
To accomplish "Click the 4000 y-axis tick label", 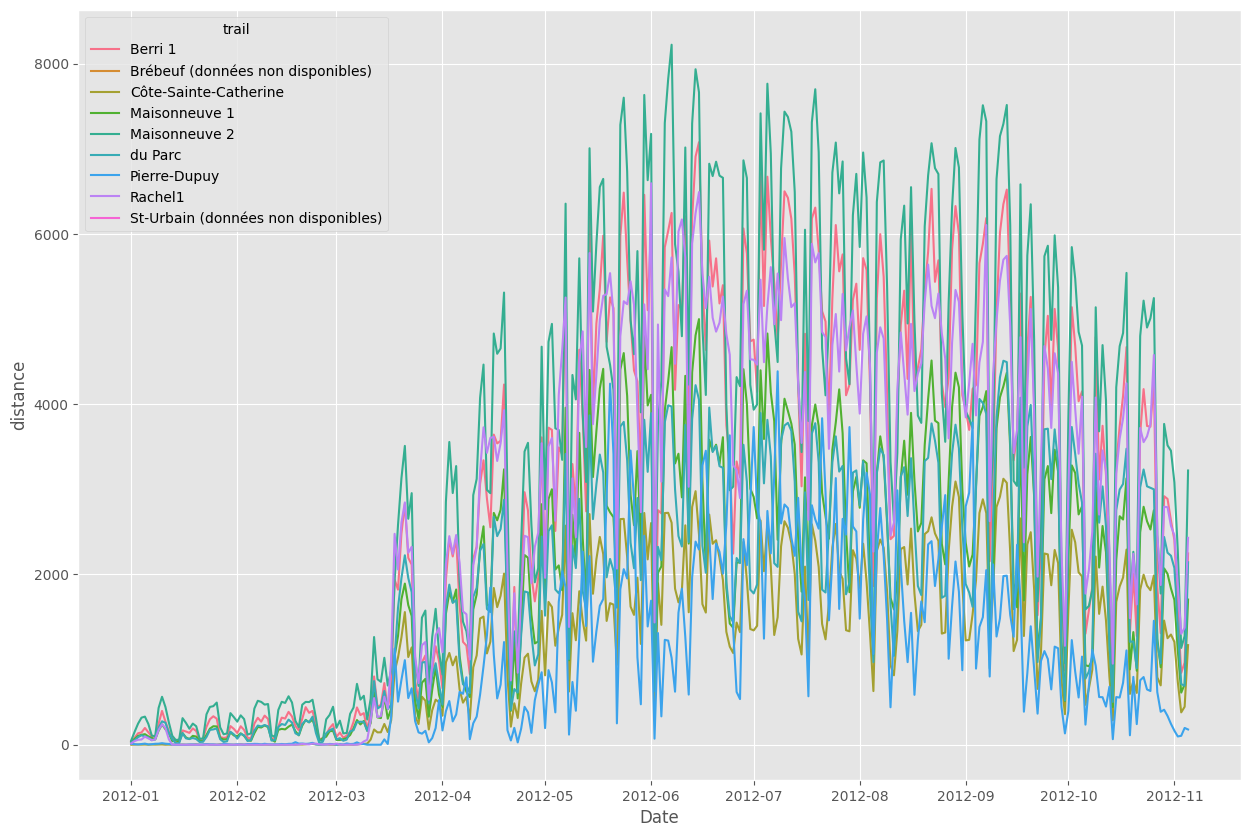I will point(51,405).
